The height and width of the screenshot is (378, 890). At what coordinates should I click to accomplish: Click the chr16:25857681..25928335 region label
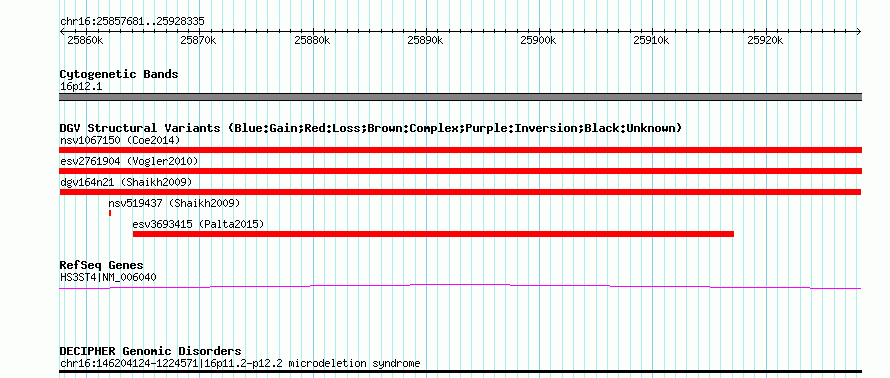[x=132, y=22]
